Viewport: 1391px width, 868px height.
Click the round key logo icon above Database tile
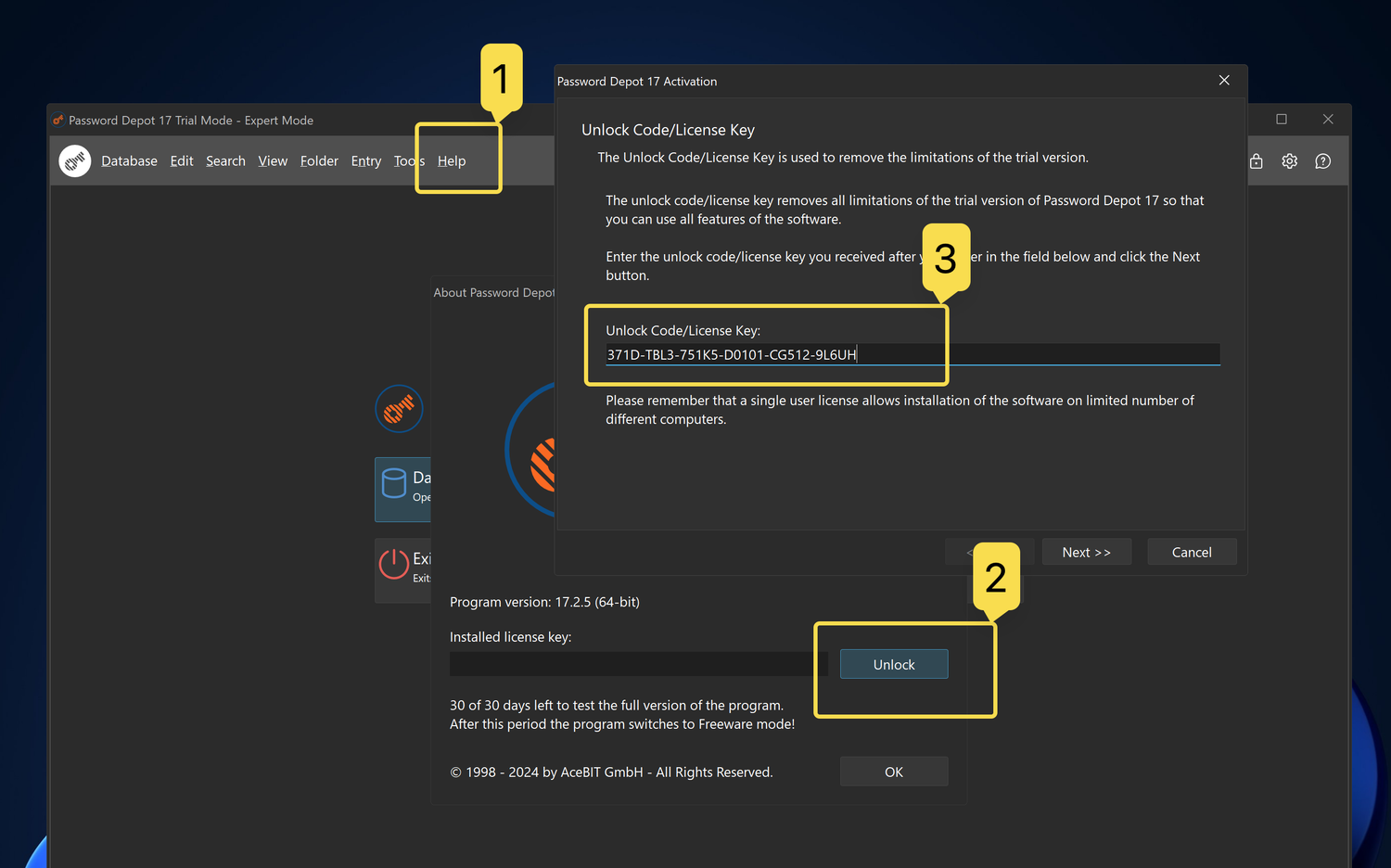(x=399, y=409)
